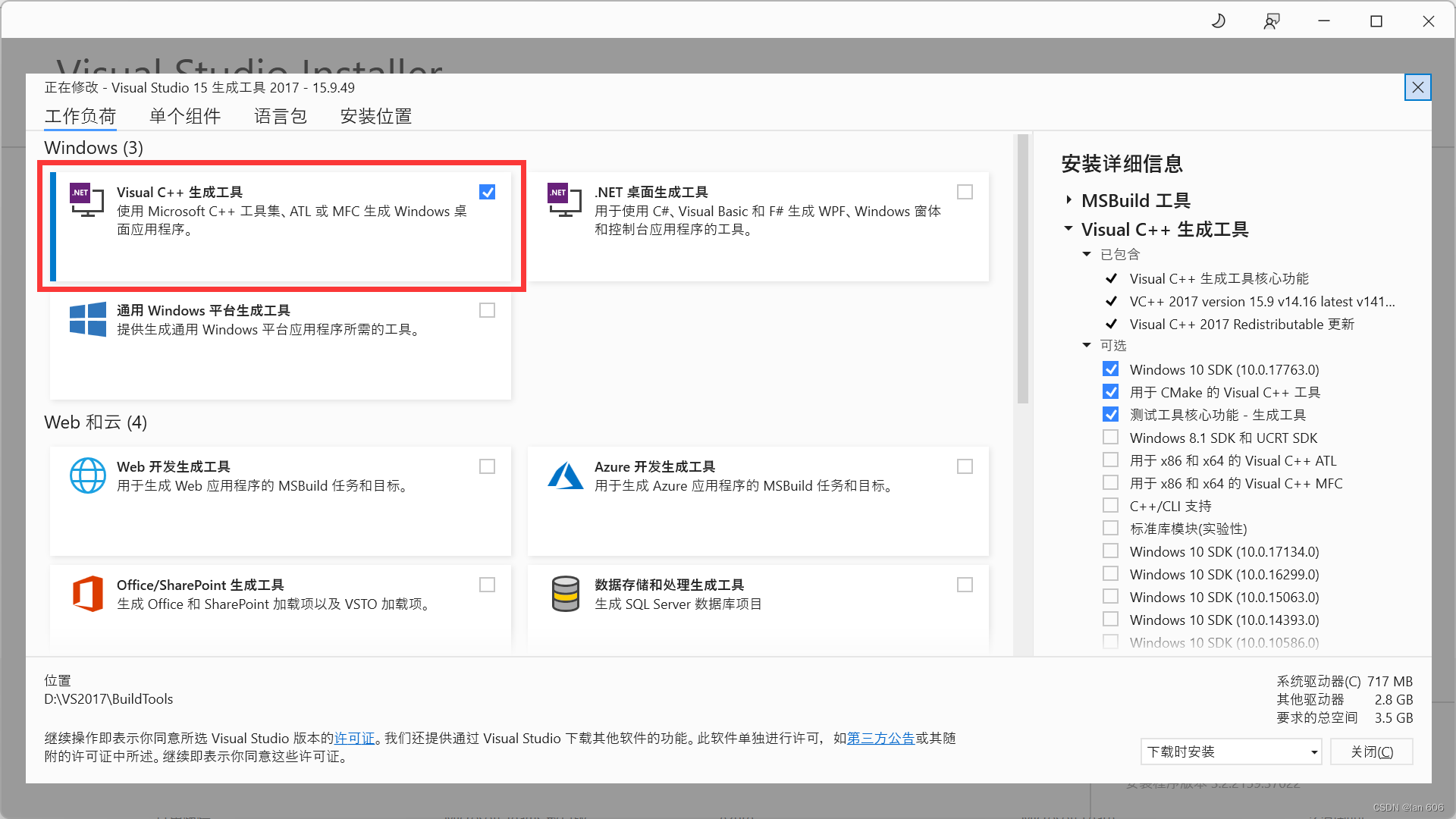1456x819 pixels.
Task: Uncheck Windows 10 SDK (10.0.17763.0) option
Action: pos(1110,369)
